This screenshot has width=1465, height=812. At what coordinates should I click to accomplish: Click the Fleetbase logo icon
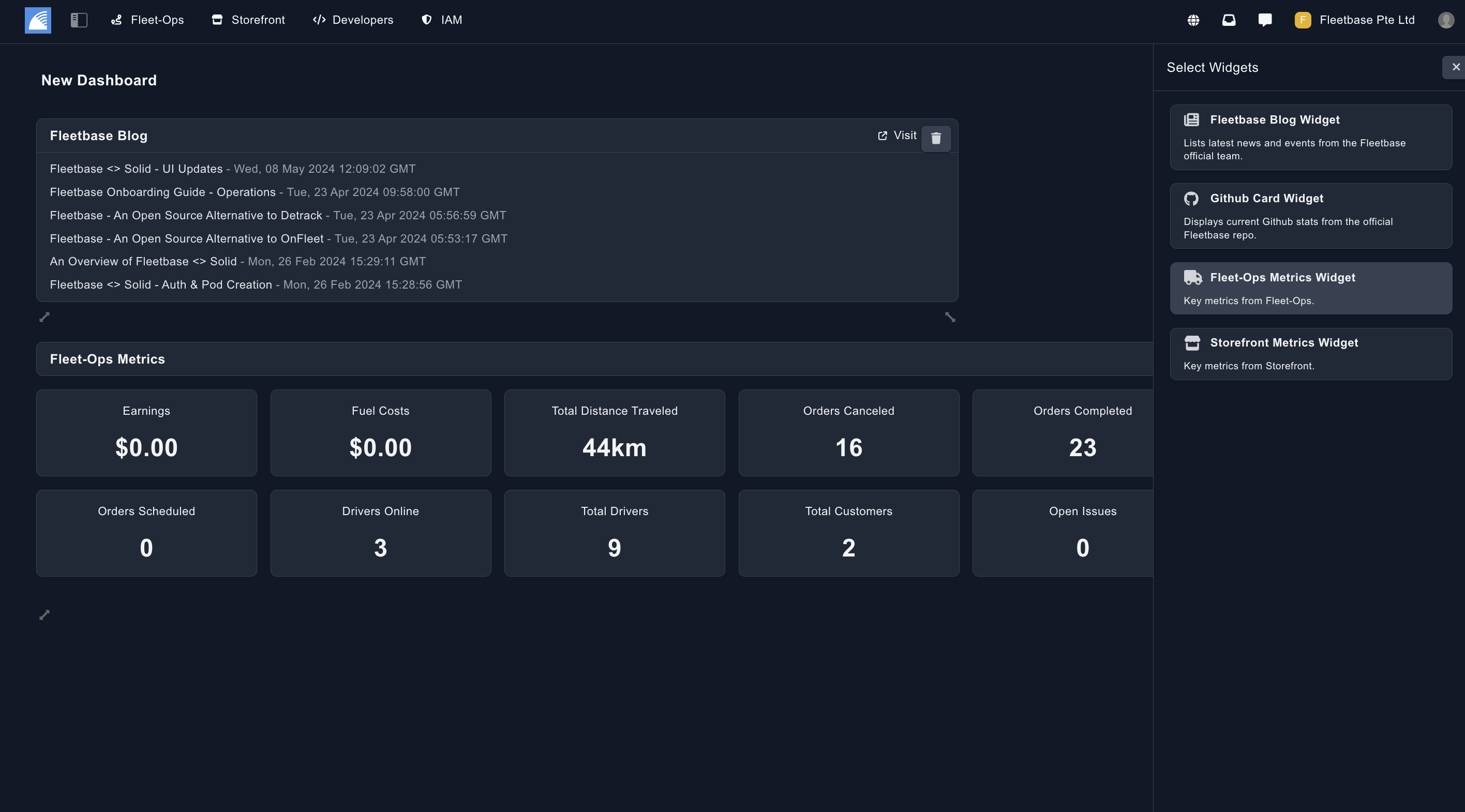pyautogui.click(x=38, y=21)
